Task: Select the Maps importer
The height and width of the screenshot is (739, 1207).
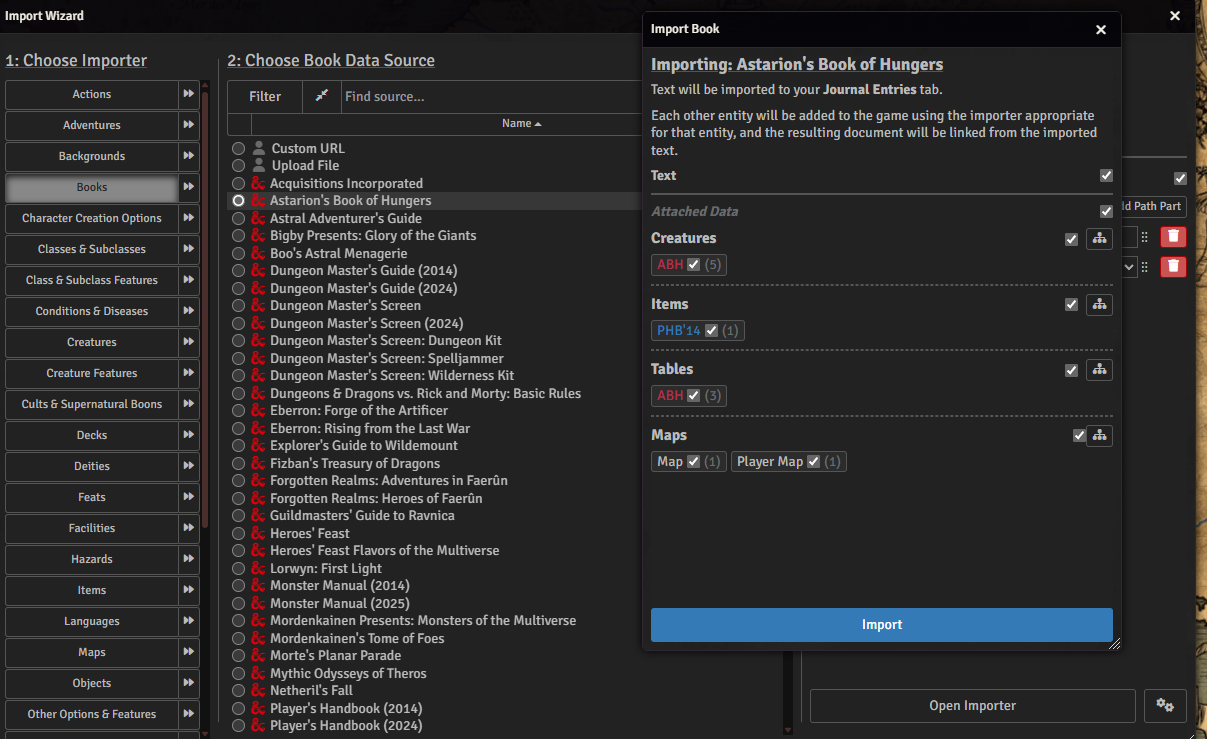Action: [x=92, y=652]
